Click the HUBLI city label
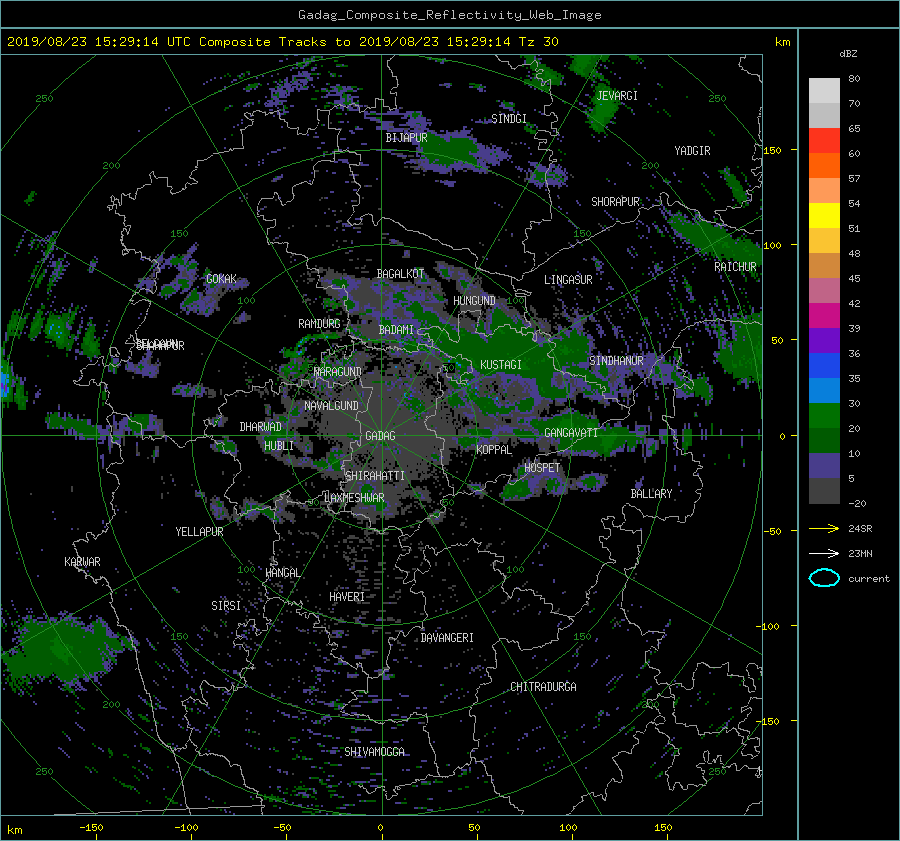The image size is (900, 841). click(279, 446)
